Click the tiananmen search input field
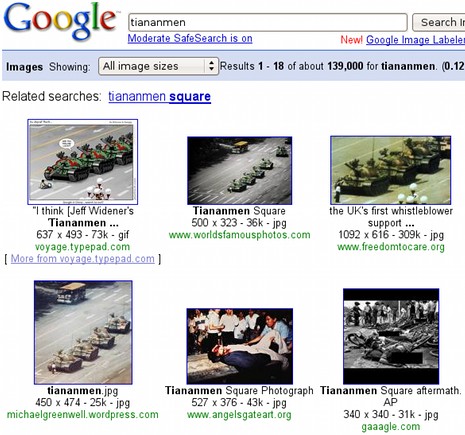Viewport: 465px width, 435px height. [268, 22]
